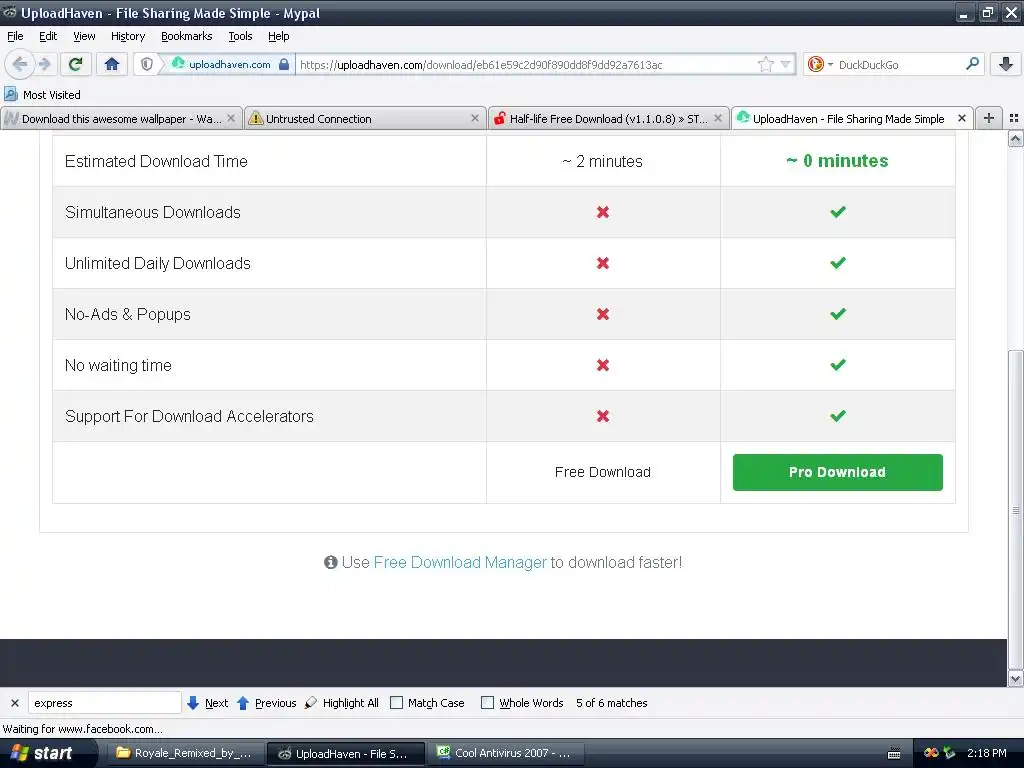1024x768 pixels.
Task: Click the system tray clock 2:18 PM
Action: (987, 753)
